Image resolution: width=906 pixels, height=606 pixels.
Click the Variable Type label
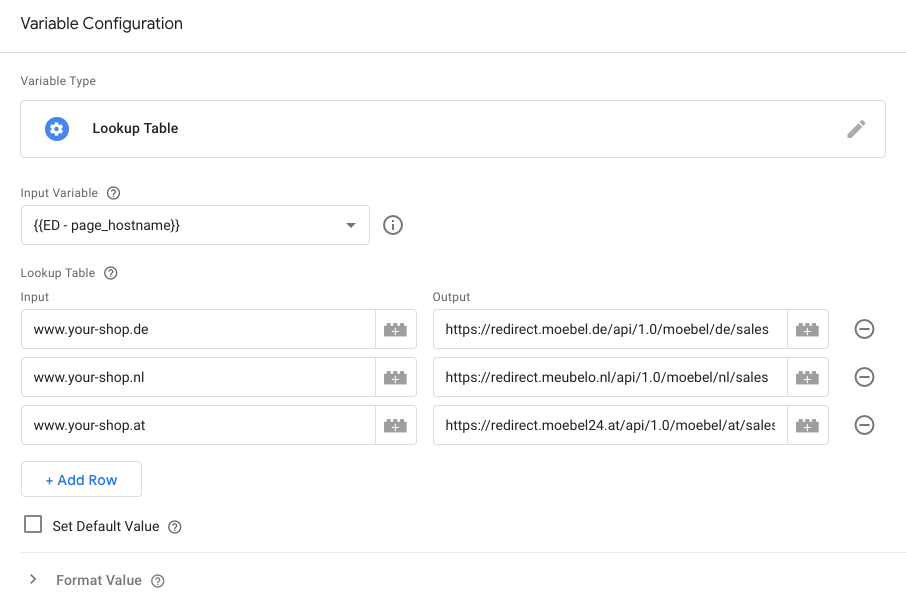(58, 81)
